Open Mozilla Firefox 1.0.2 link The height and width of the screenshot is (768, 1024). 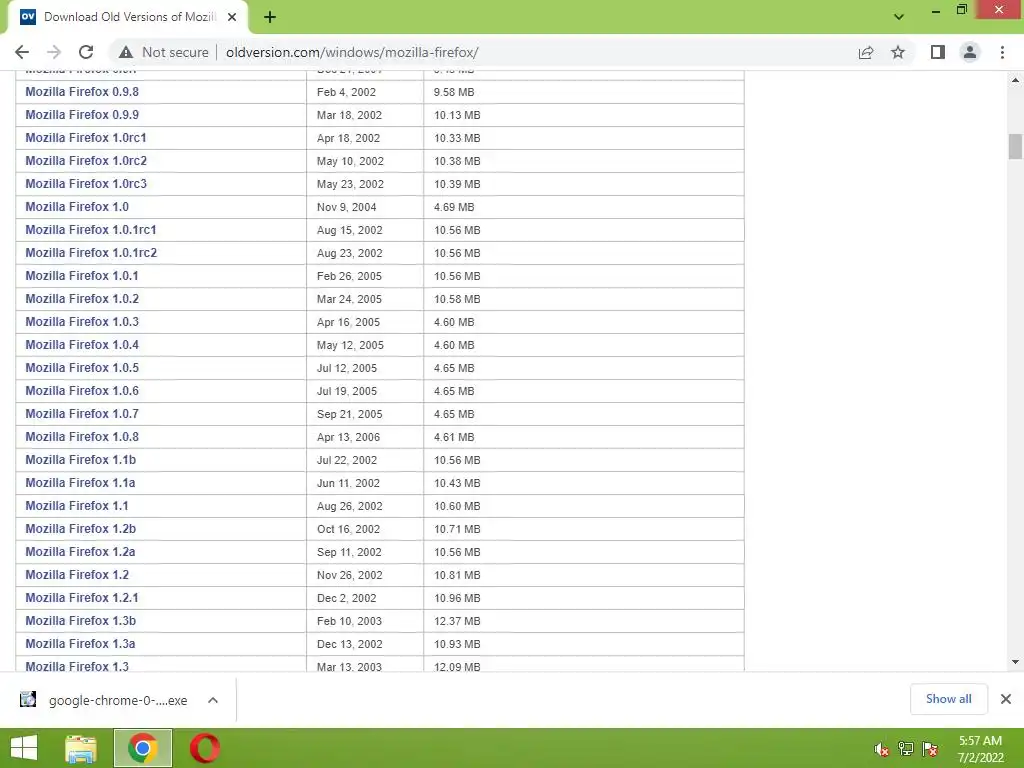tap(82, 299)
